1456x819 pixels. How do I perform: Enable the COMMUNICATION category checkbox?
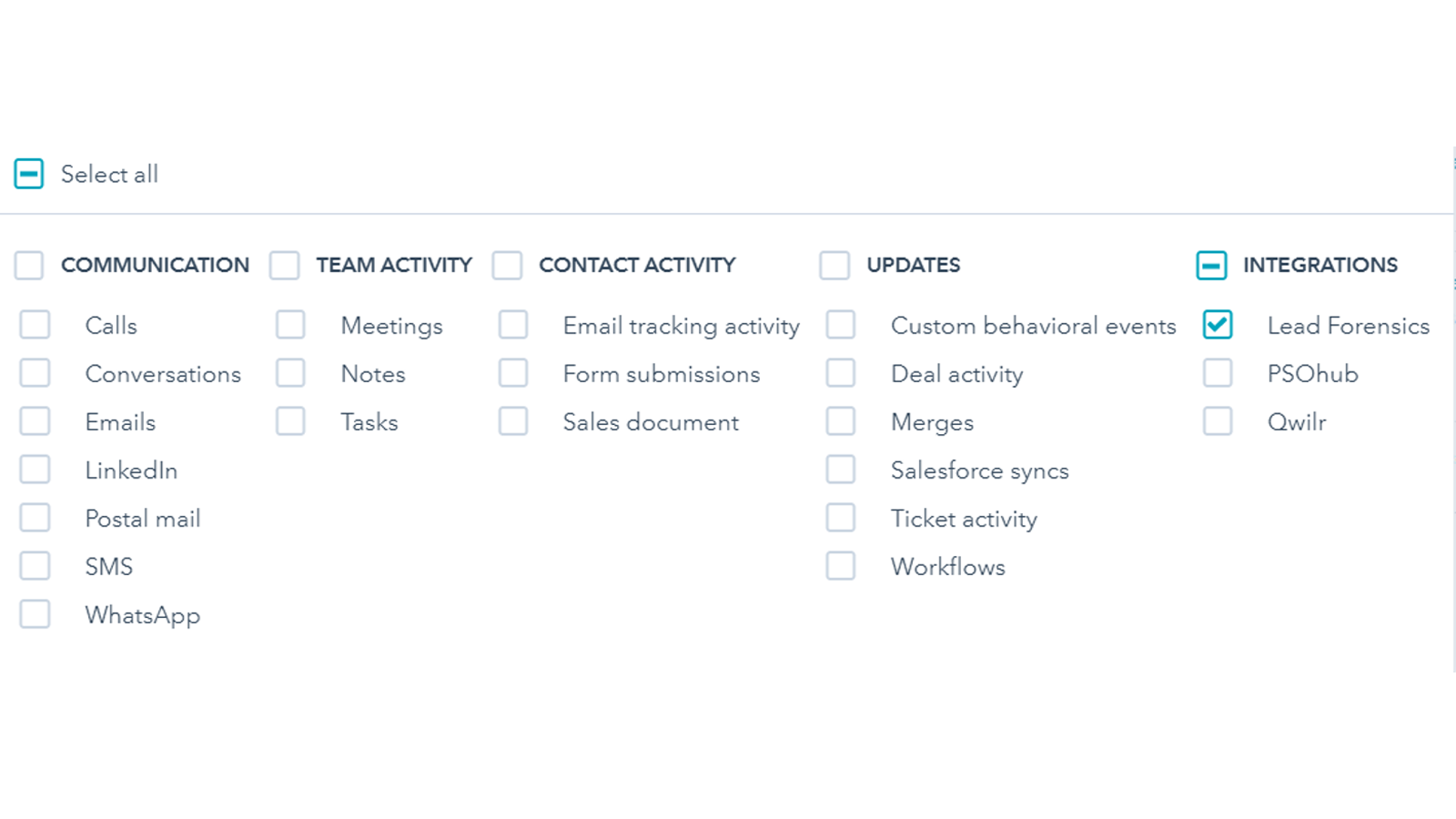click(28, 265)
